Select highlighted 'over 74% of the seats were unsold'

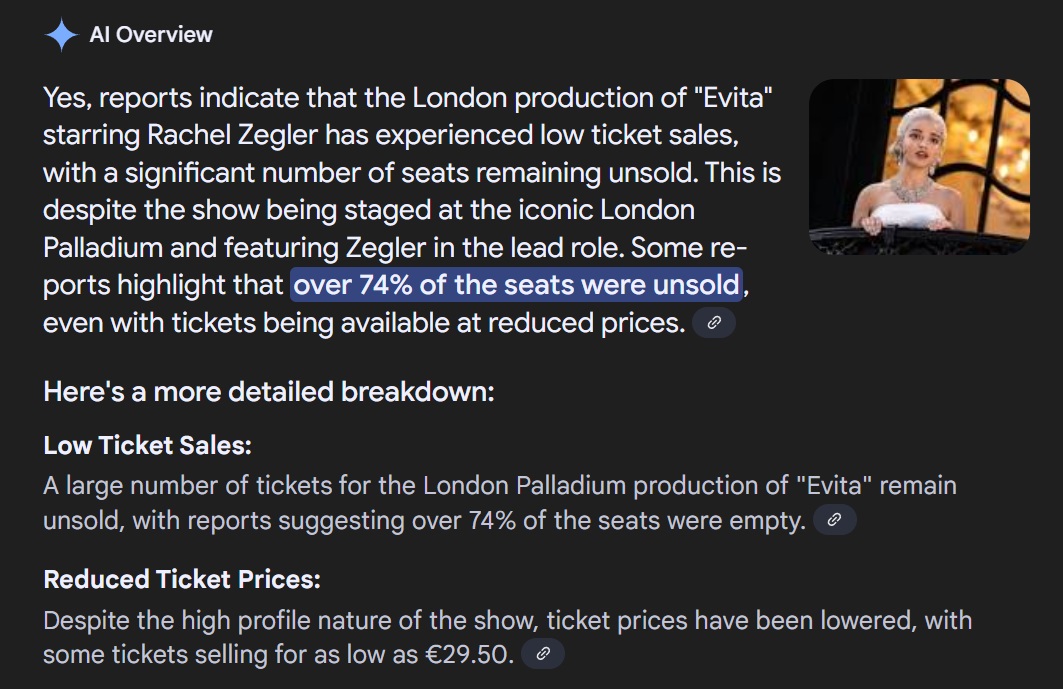point(517,285)
